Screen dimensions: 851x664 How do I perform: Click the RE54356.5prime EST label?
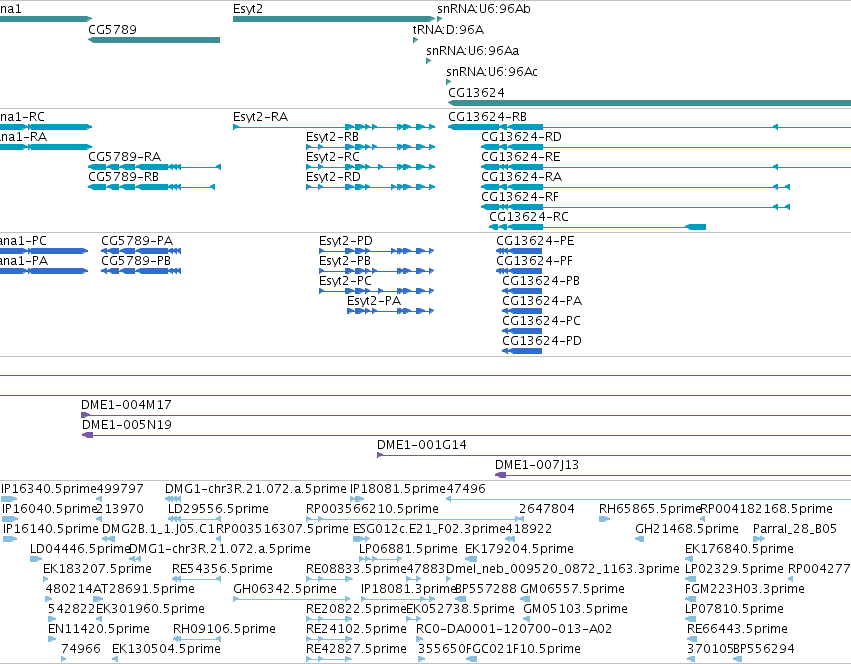click(222, 570)
